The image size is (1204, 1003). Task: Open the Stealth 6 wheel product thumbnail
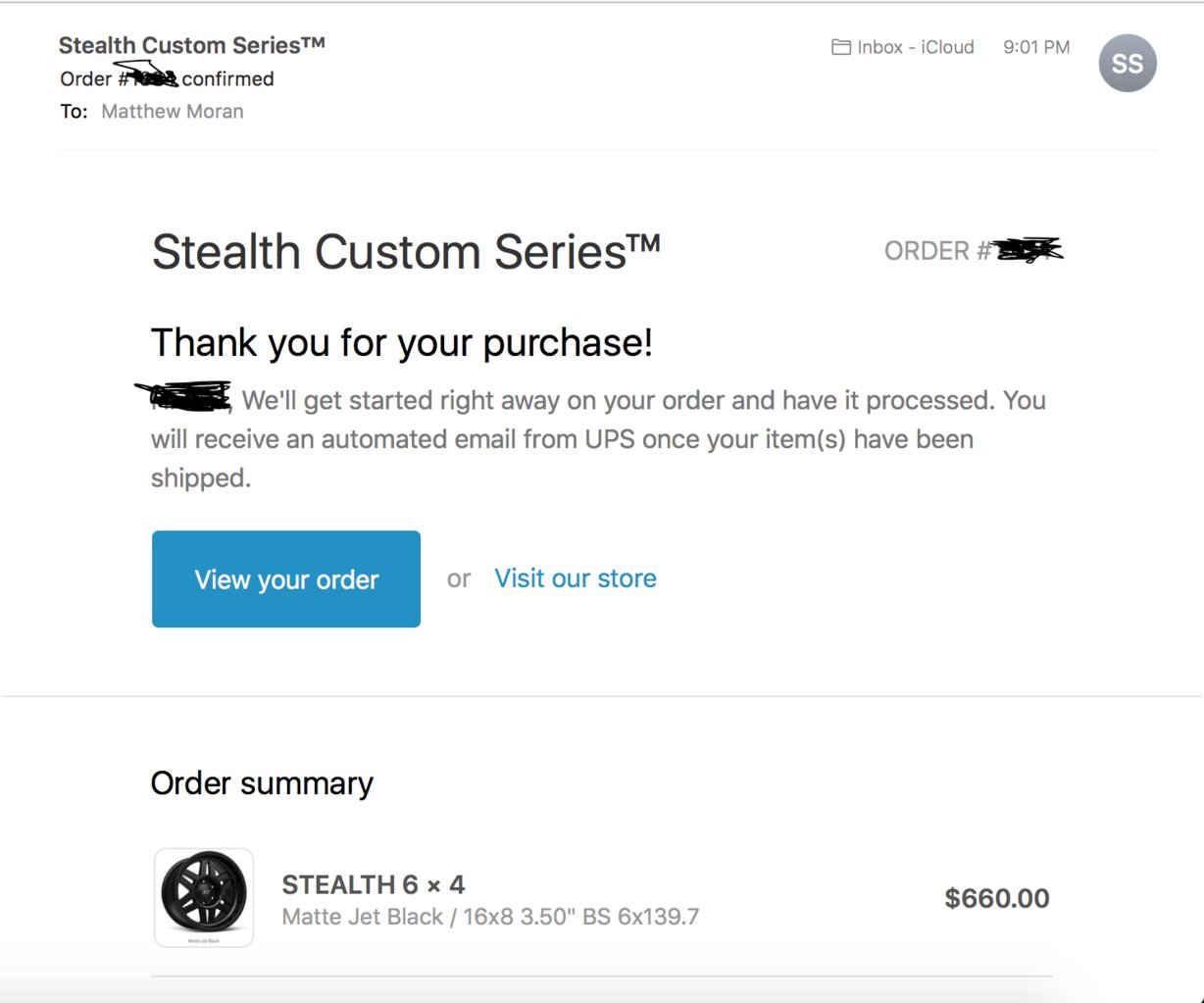[204, 898]
